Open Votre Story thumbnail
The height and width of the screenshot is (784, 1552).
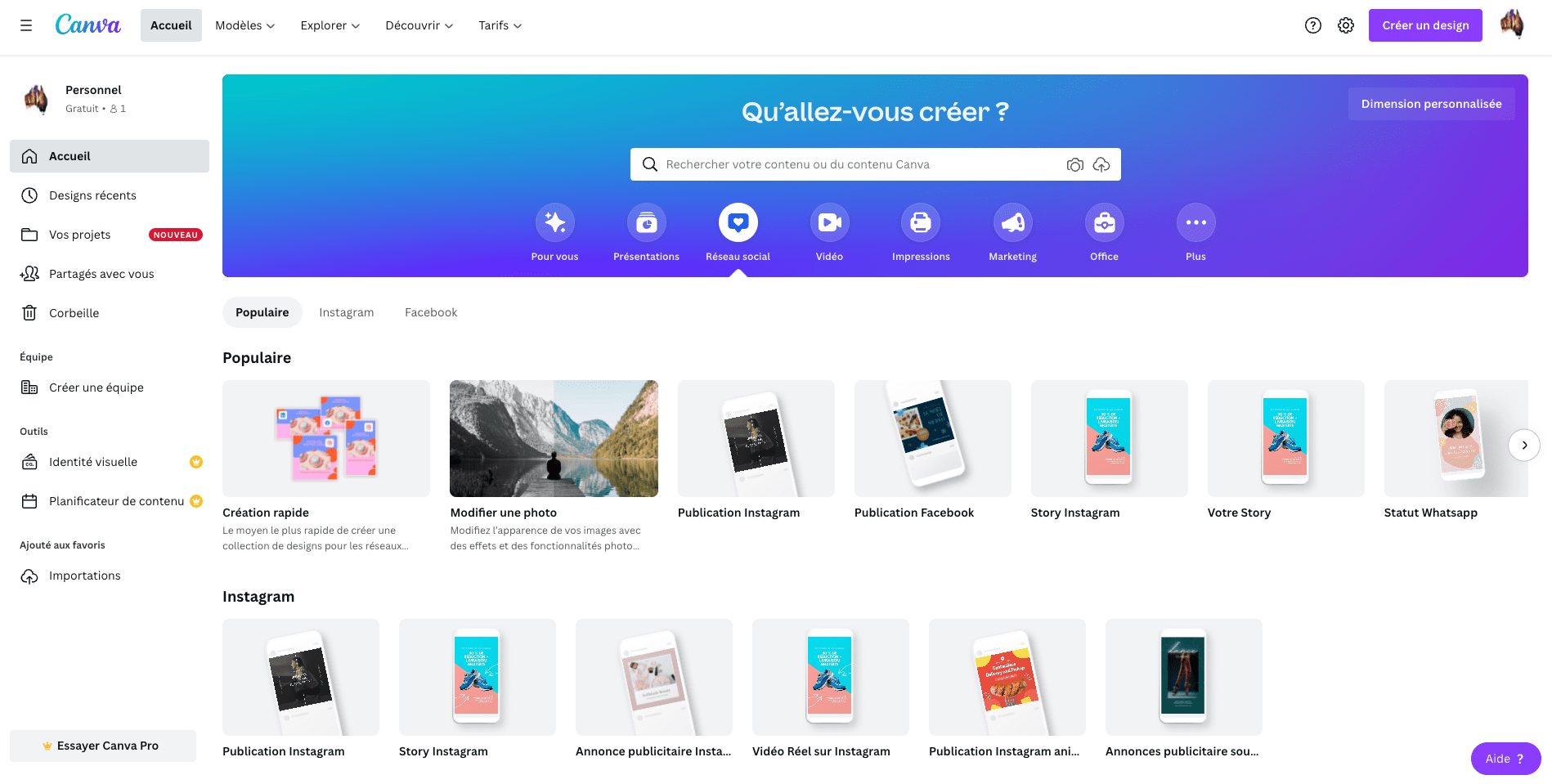(x=1285, y=438)
